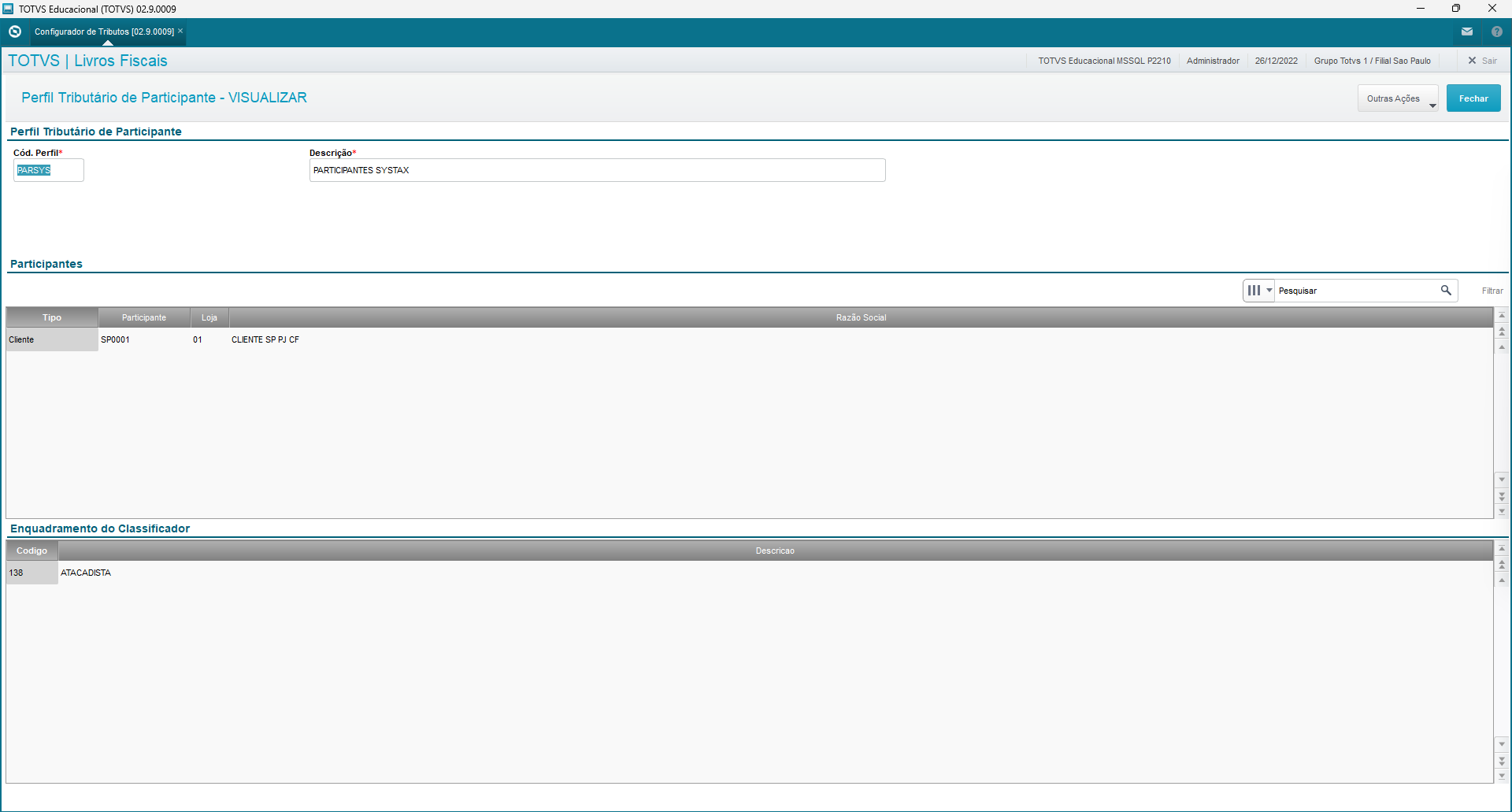Jump to last row in Participantes grid
This screenshot has height=812, width=1512.
(1502, 511)
